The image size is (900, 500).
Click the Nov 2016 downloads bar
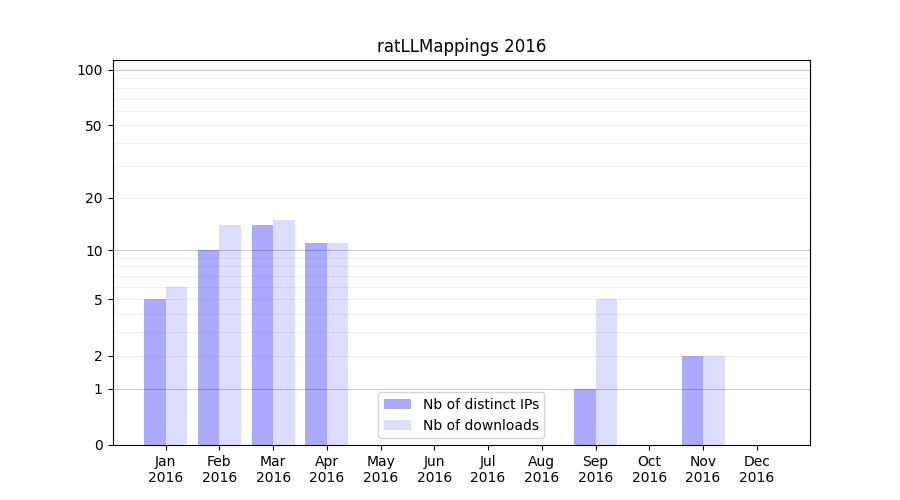[714, 400]
